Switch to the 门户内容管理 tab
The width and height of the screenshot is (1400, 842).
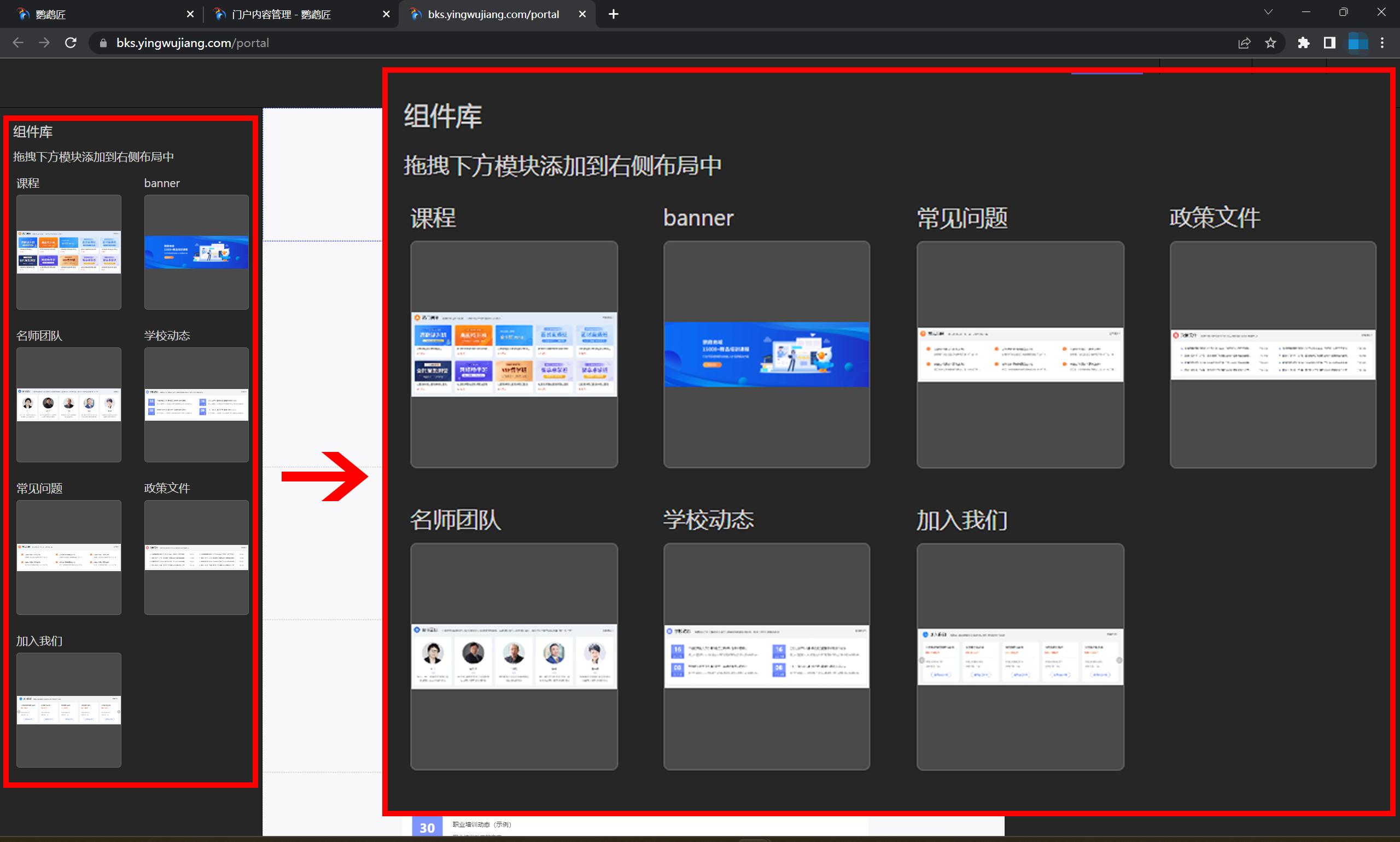click(x=283, y=14)
